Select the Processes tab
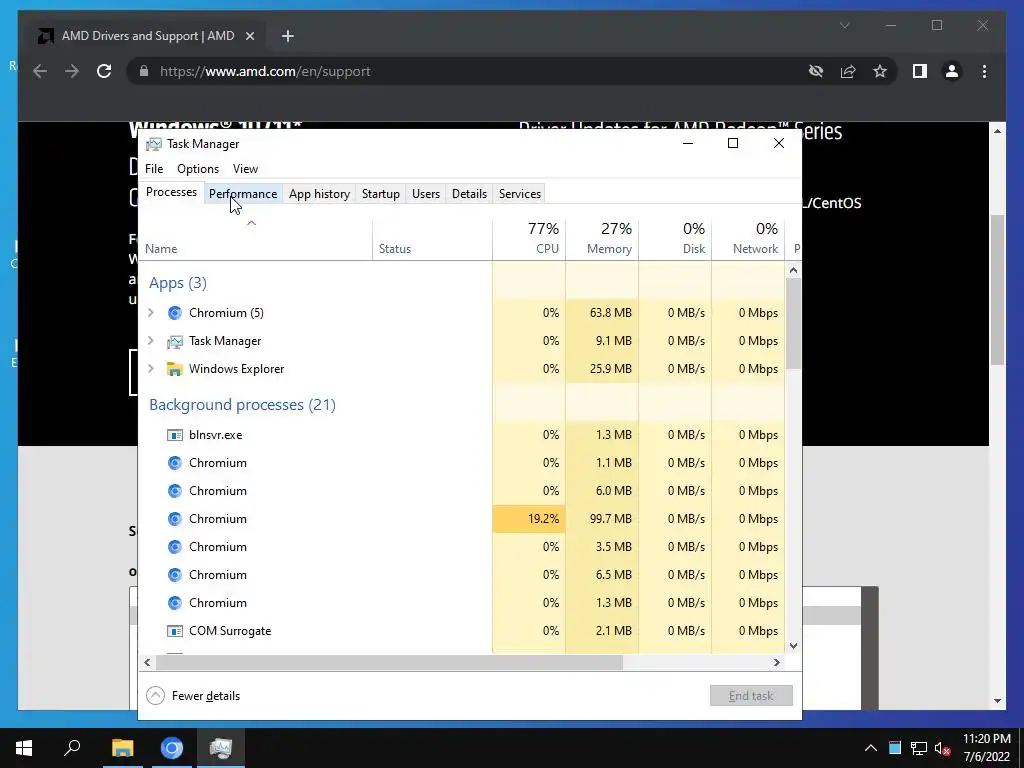This screenshot has width=1024, height=768. tap(171, 193)
